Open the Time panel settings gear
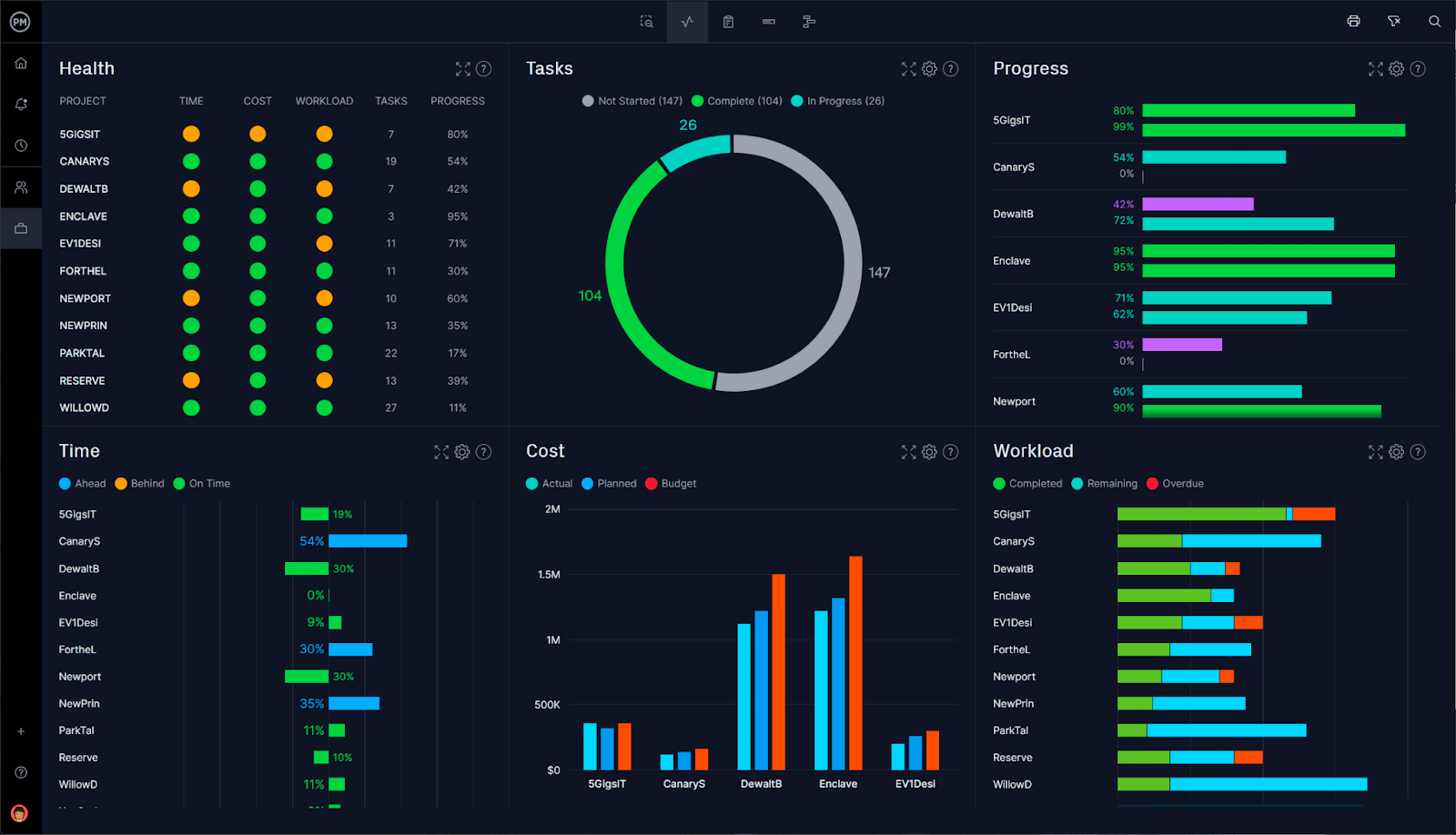Viewport: 1456px width, 835px height. [462, 451]
